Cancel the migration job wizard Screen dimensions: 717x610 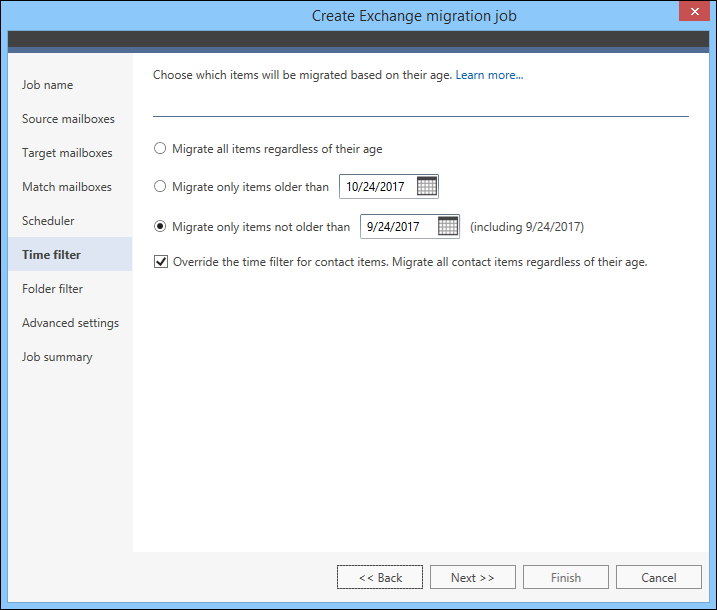click(x=658, y=577)
